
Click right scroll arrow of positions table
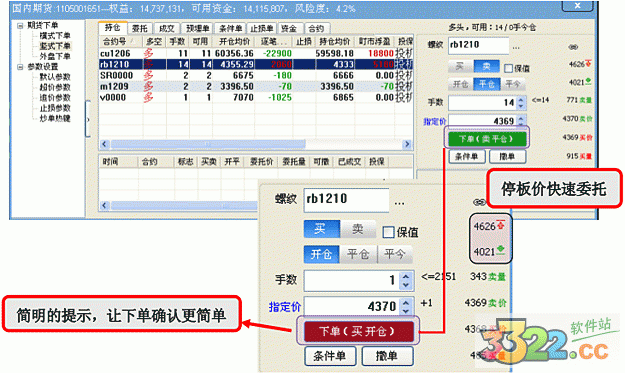coord(407,144)
